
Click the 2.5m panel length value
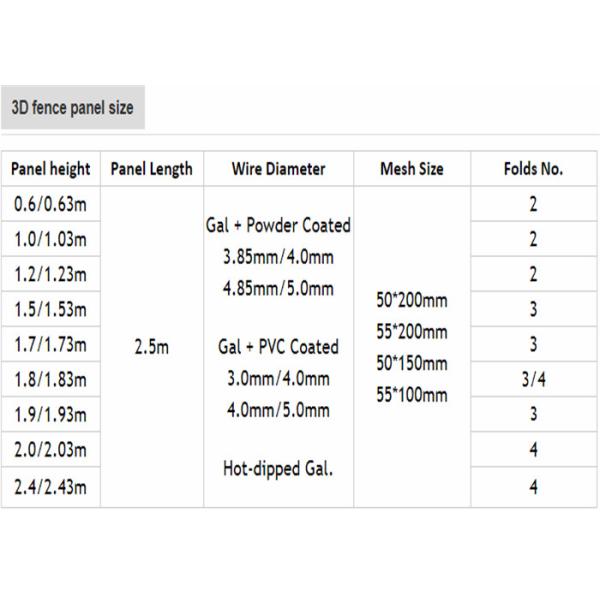point(151,347)
